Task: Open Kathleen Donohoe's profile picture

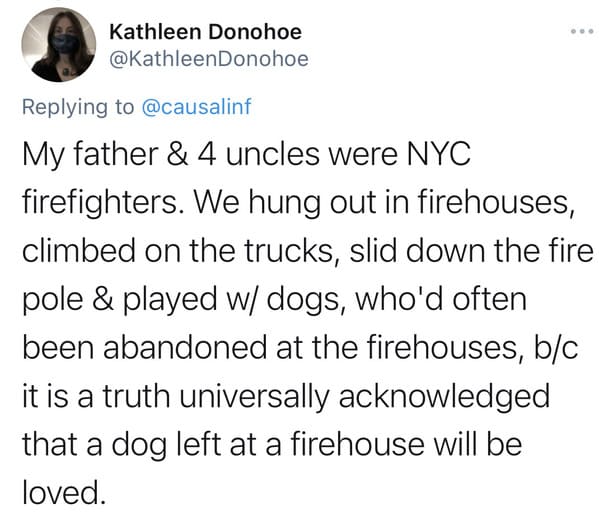Action: click(x=59, y=45)
